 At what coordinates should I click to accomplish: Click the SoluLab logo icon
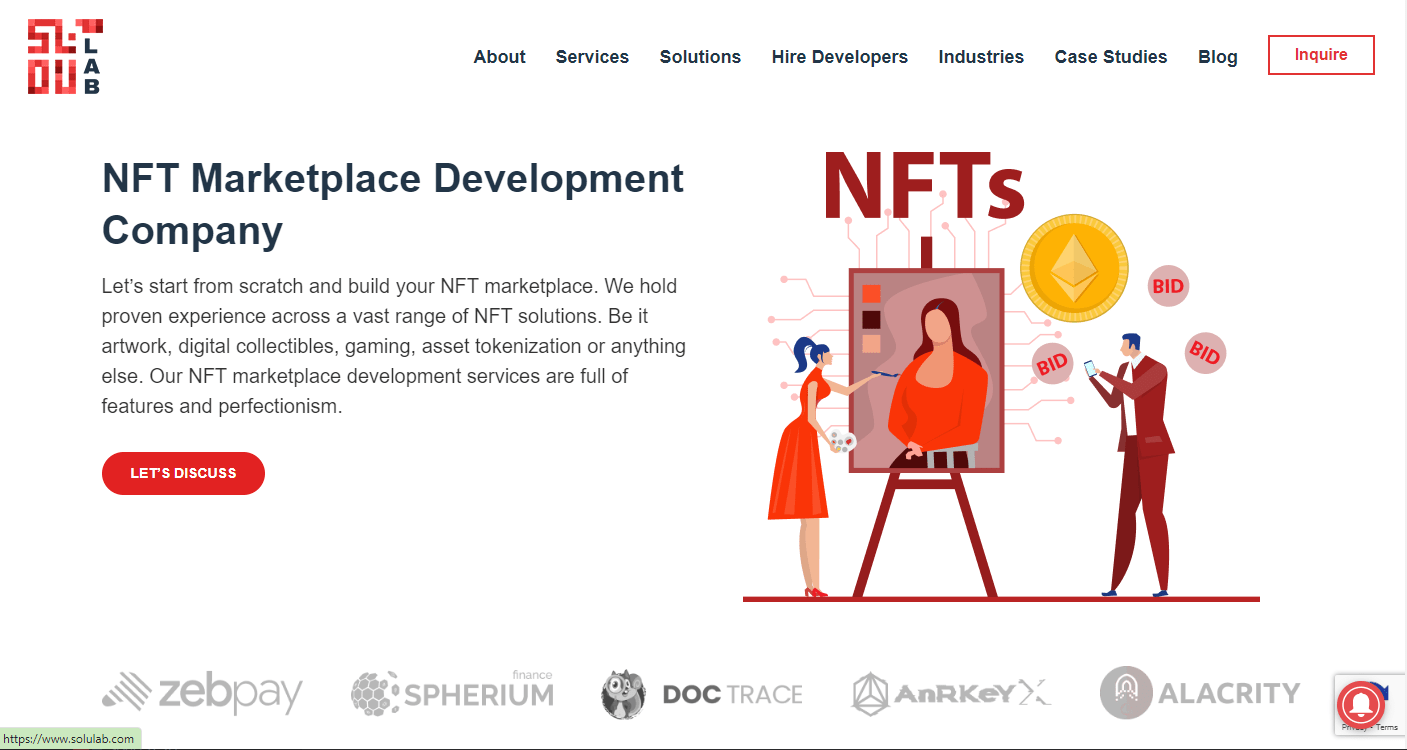click(65, 57)
